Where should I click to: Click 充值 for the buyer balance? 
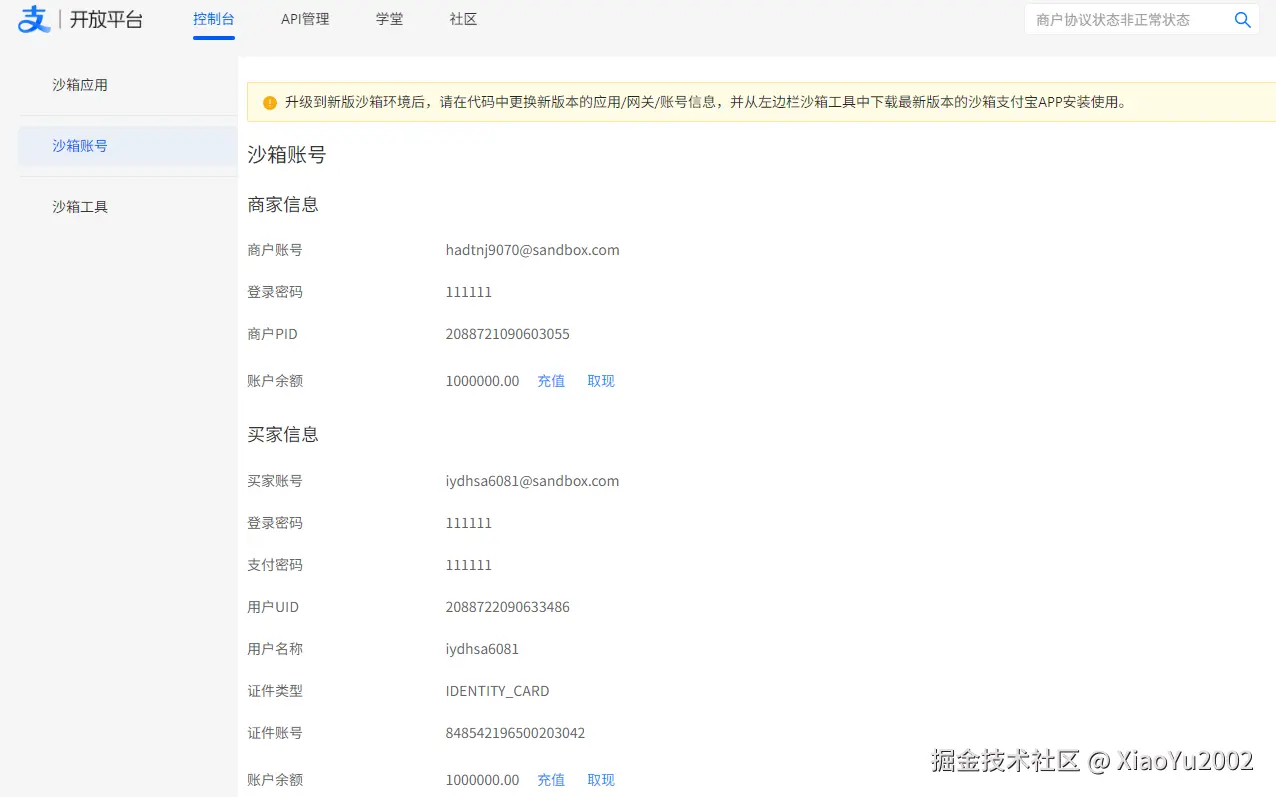(551, 780)
